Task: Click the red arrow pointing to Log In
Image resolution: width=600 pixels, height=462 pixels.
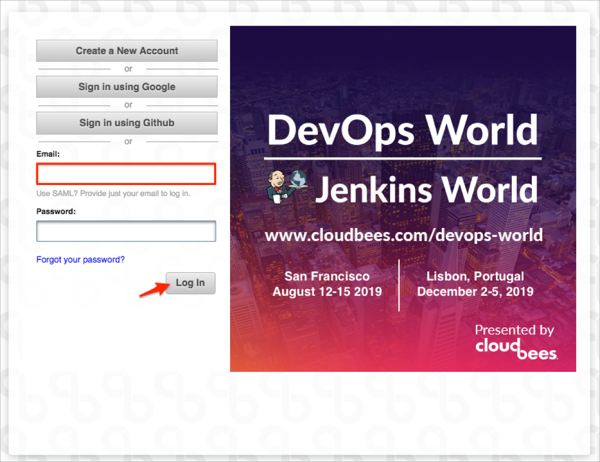Action: pos(151,290)
